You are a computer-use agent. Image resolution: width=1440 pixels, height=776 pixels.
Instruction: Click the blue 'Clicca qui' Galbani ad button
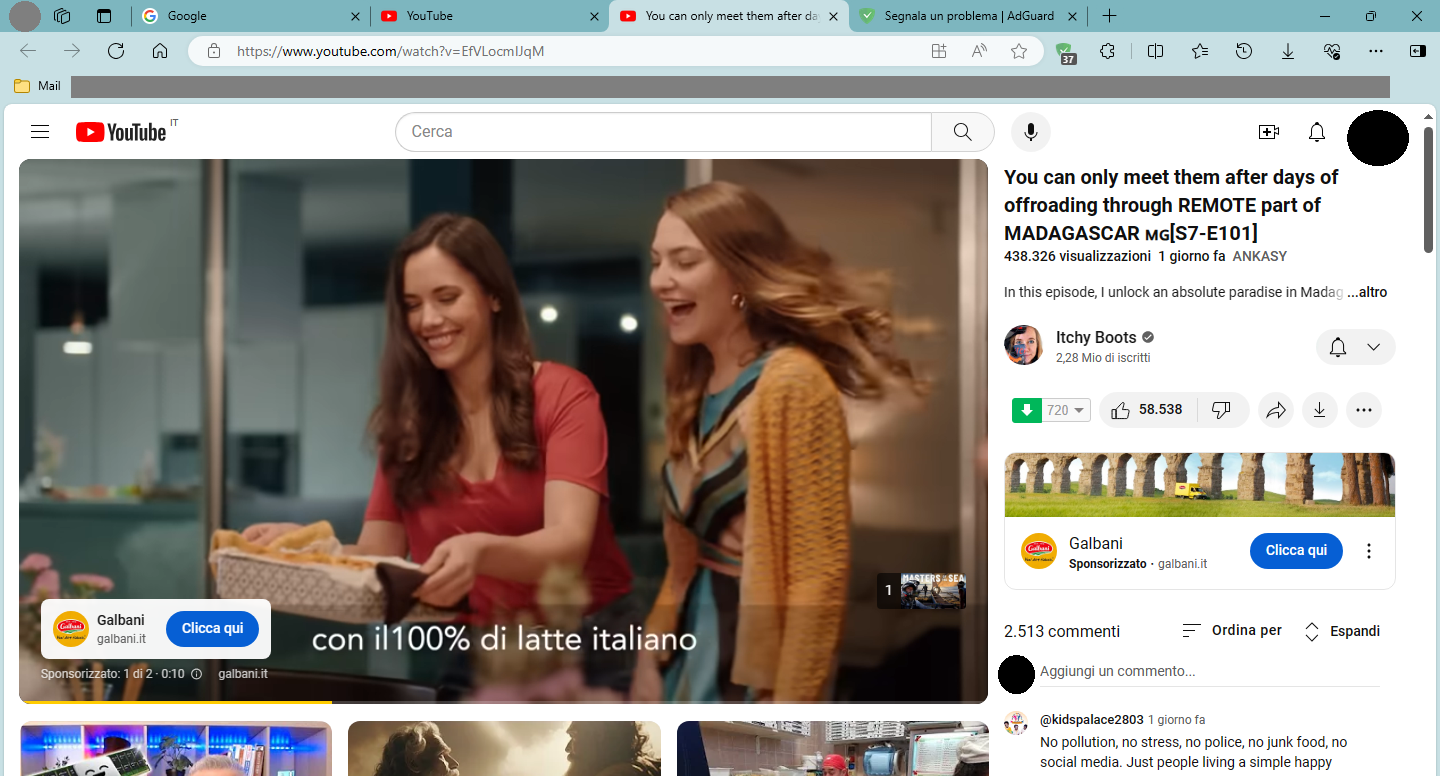click(1296, 550)
